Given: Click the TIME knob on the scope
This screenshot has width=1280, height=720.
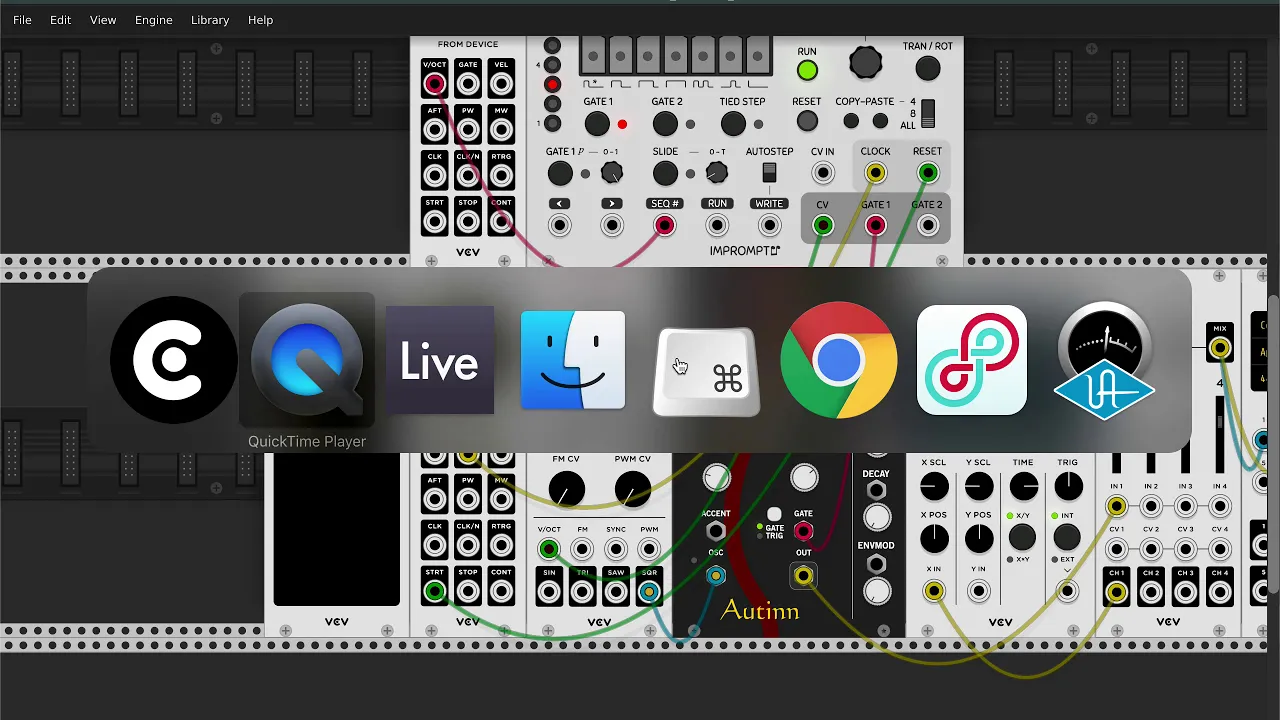Looking at the screenshot, I should pos(1023,487).
